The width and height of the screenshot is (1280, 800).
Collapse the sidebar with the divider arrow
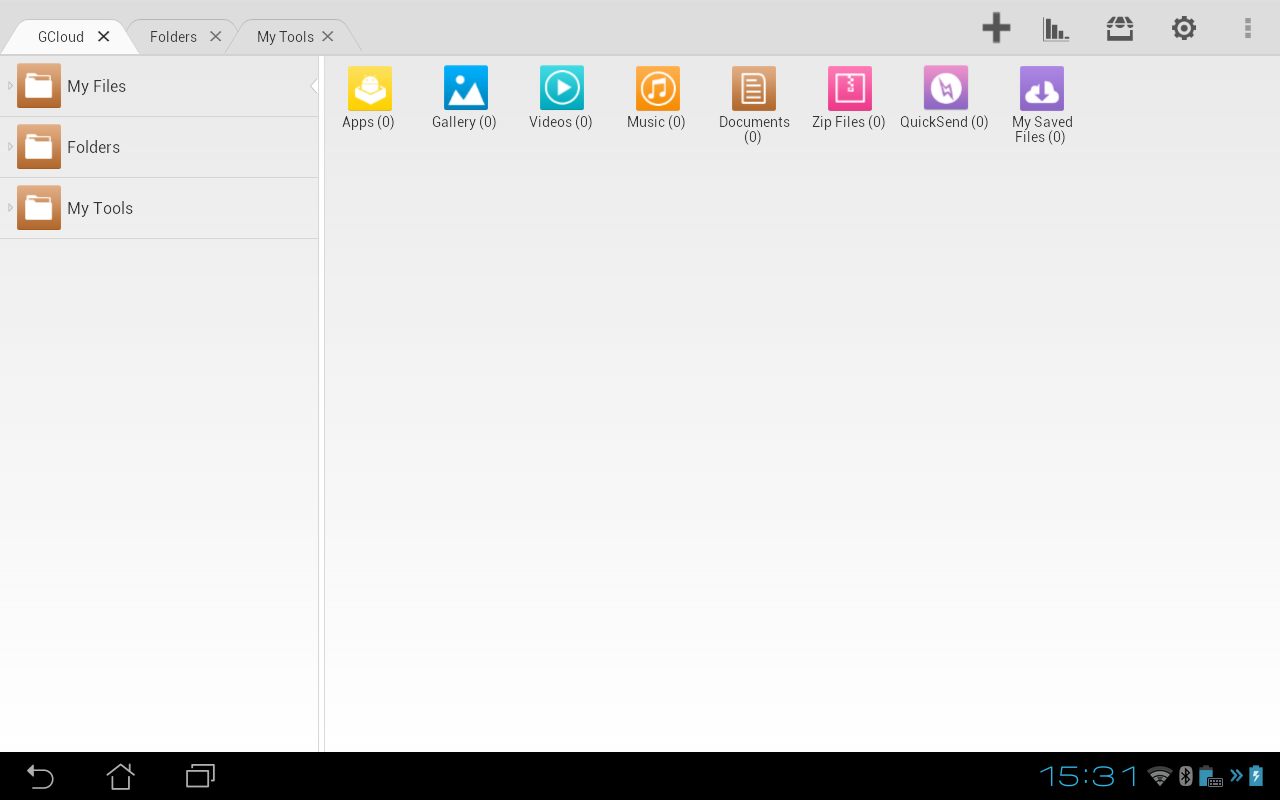click(315, 86)
